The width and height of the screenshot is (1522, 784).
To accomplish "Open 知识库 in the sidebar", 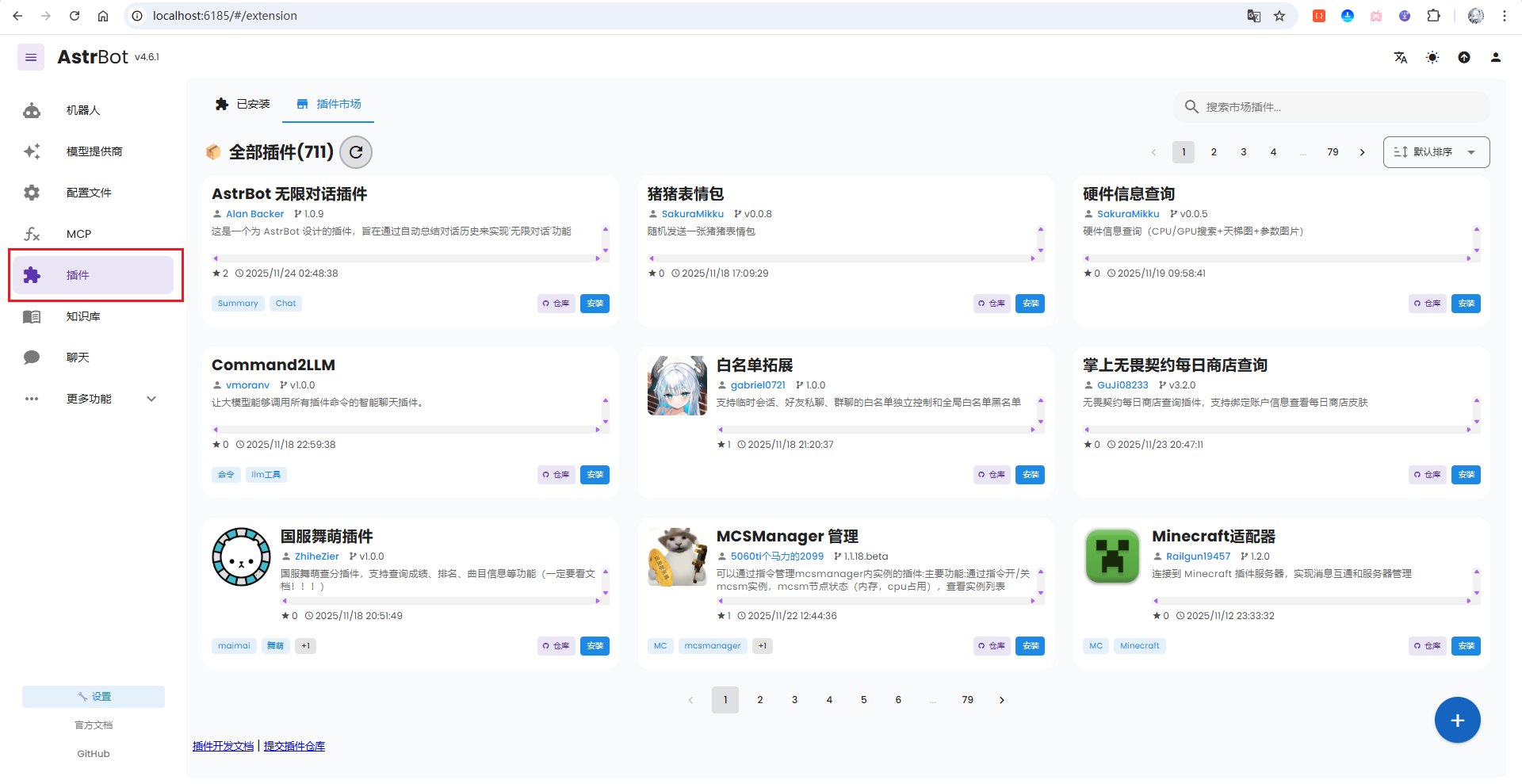I will pos(83,316).
